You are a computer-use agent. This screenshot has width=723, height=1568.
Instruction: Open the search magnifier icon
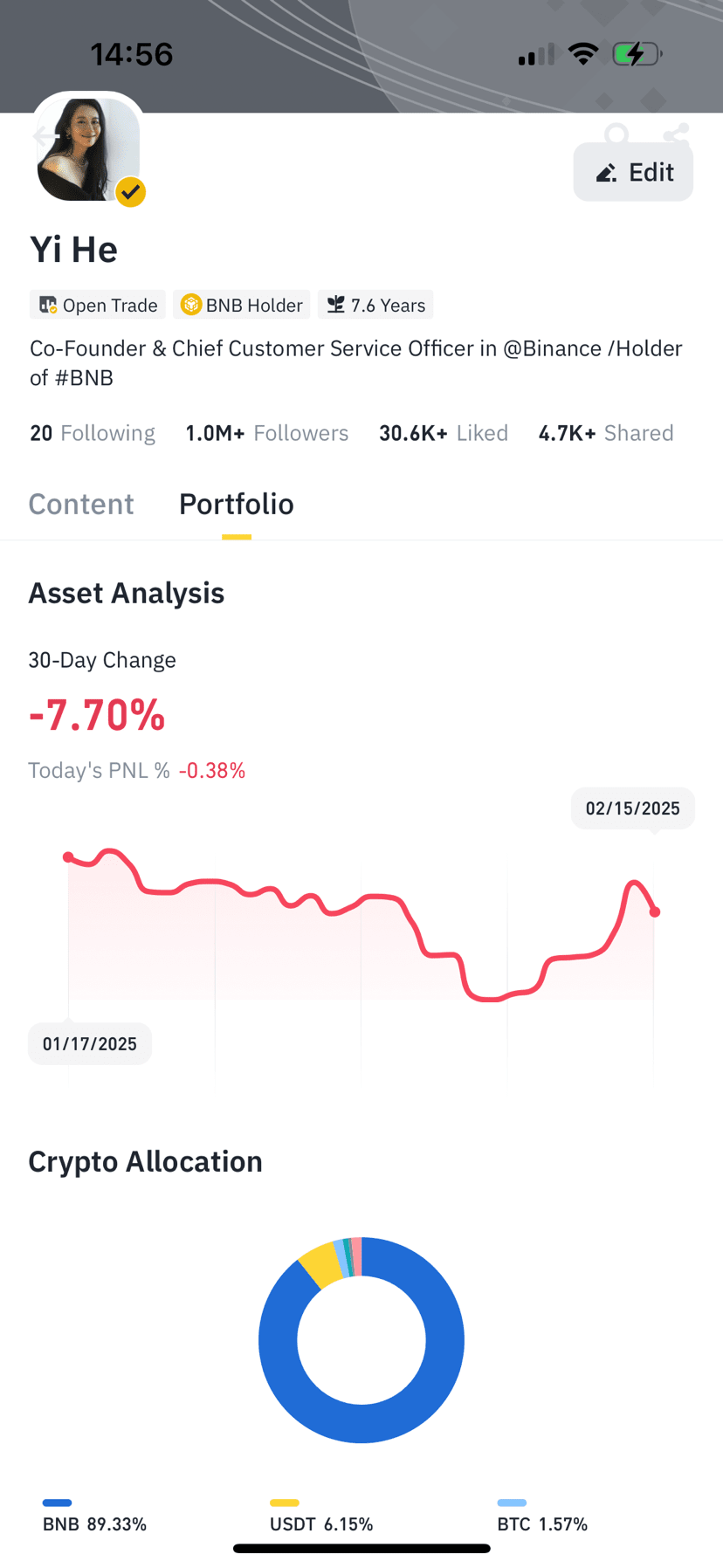(x=616, y=134)
